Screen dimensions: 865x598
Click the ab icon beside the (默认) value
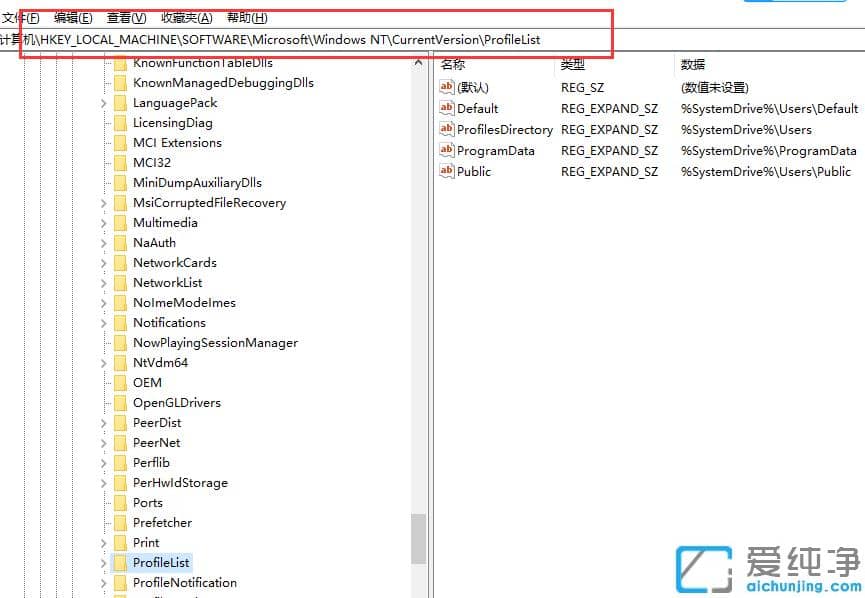pos(447,87)
